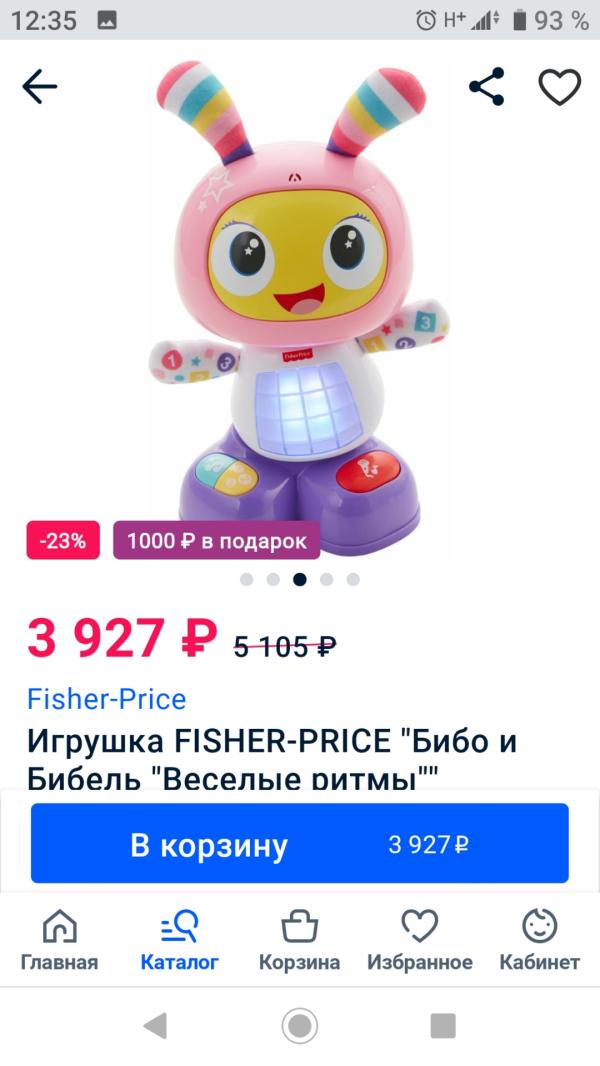The image size is (600, 1066).
Task: Open the Корзина basket tab
Action: tap(300, 940)
